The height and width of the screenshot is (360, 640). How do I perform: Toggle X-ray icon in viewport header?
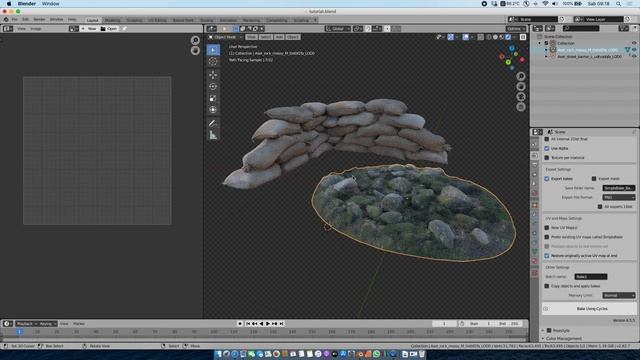tap(481, 37)
